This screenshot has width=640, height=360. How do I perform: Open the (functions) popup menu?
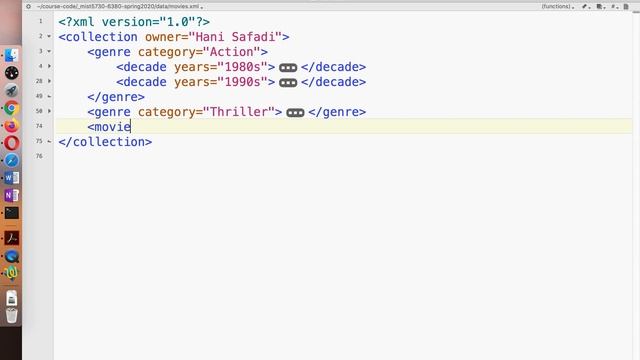[x=557, y=7]
